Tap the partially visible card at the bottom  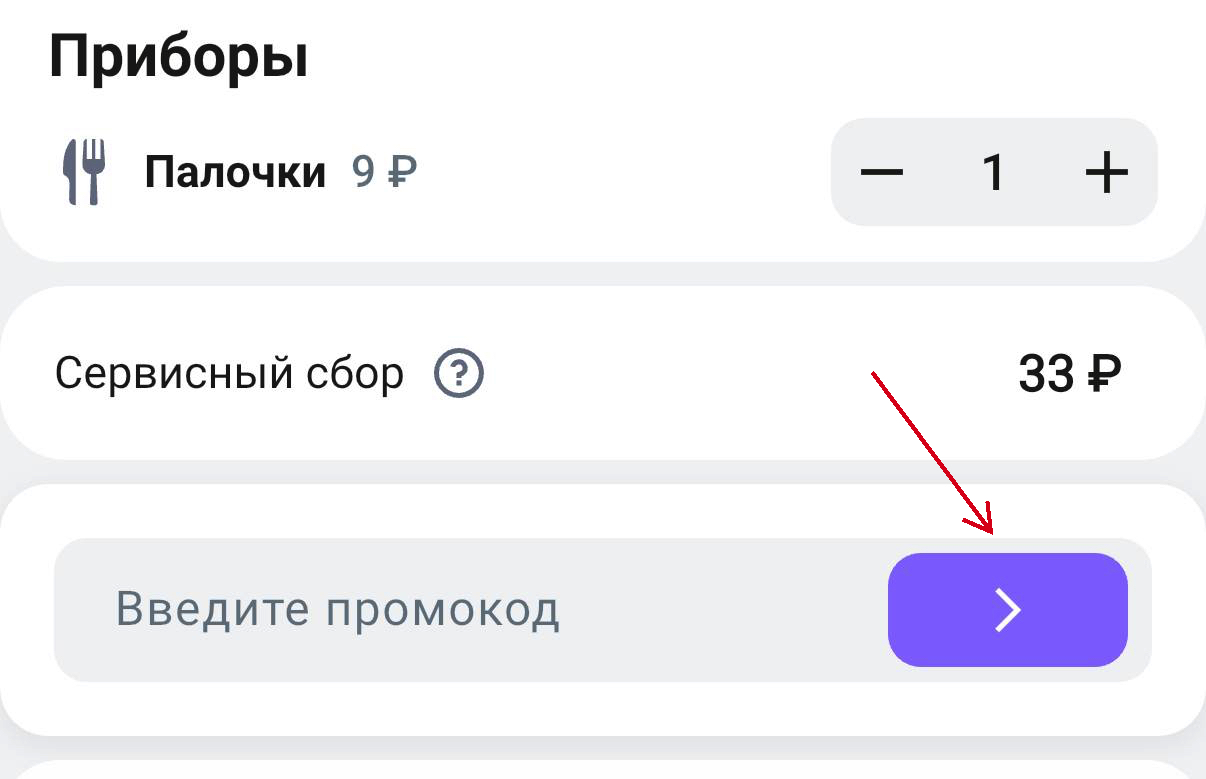(x=600, y=771)
